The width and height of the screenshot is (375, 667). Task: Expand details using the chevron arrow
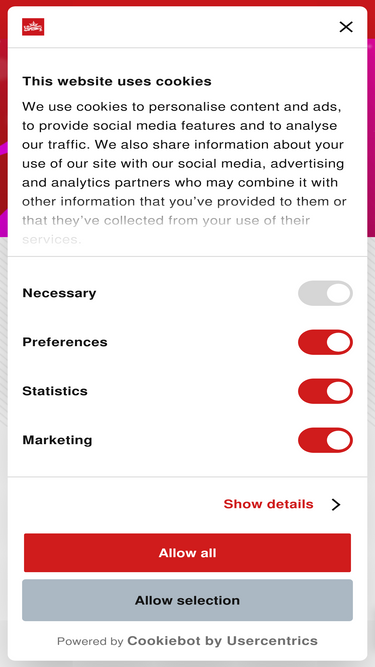tap(336, 505)
